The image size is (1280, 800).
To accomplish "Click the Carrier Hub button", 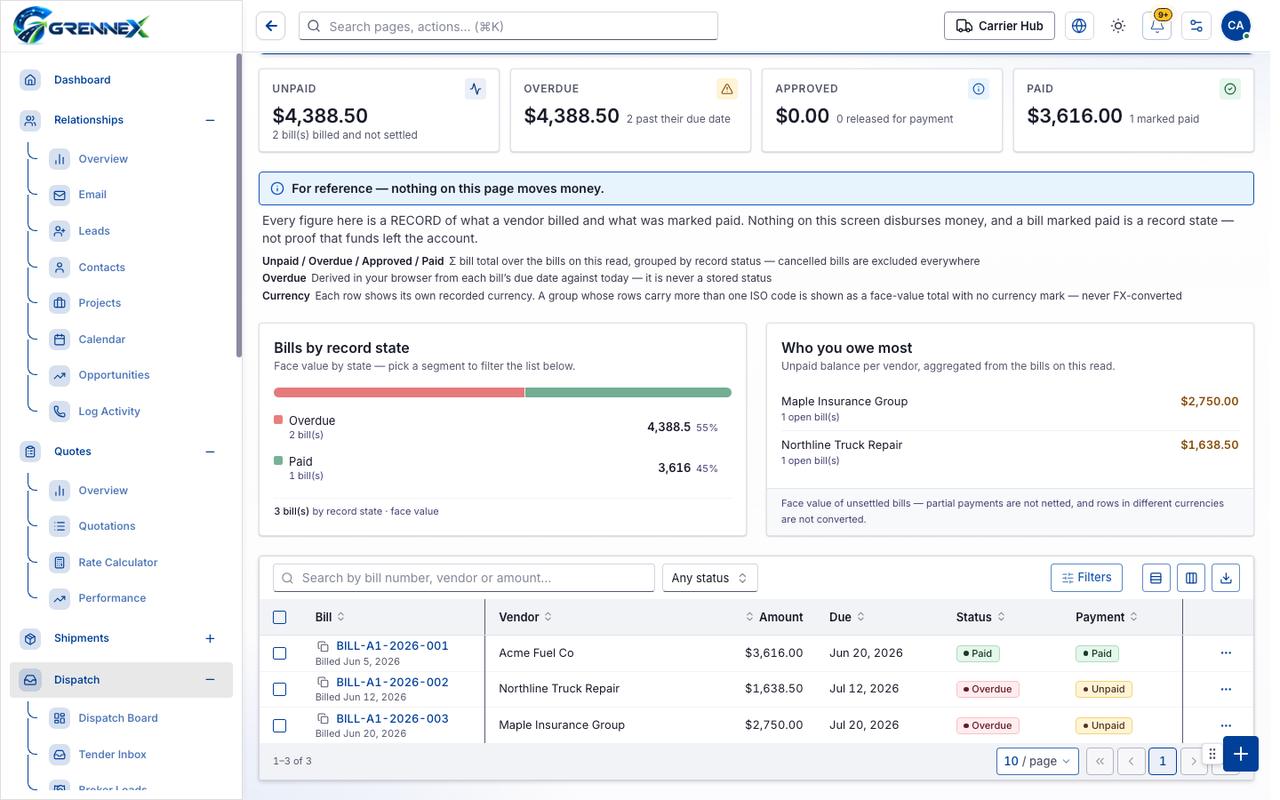I will click(x=1000, y=26).
